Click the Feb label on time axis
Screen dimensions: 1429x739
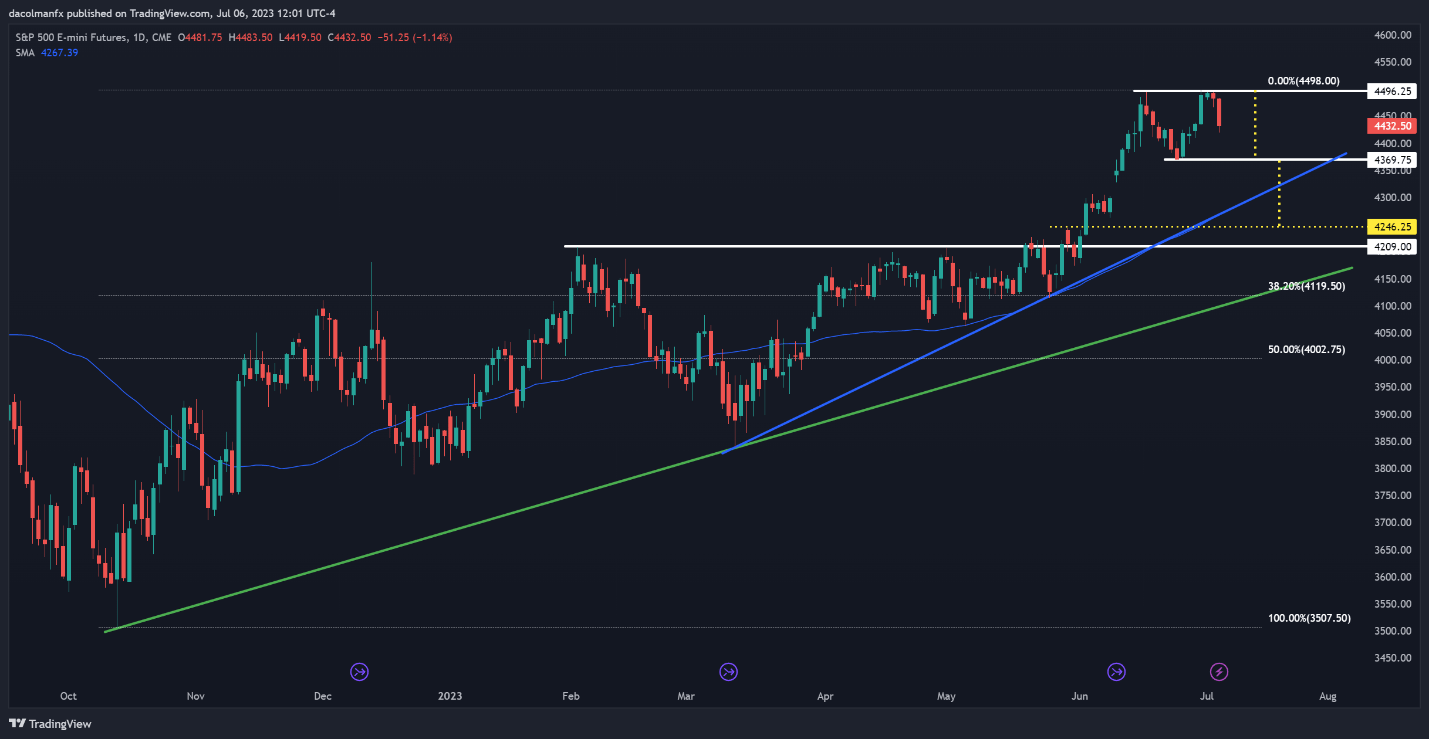[x=571, y=695]
